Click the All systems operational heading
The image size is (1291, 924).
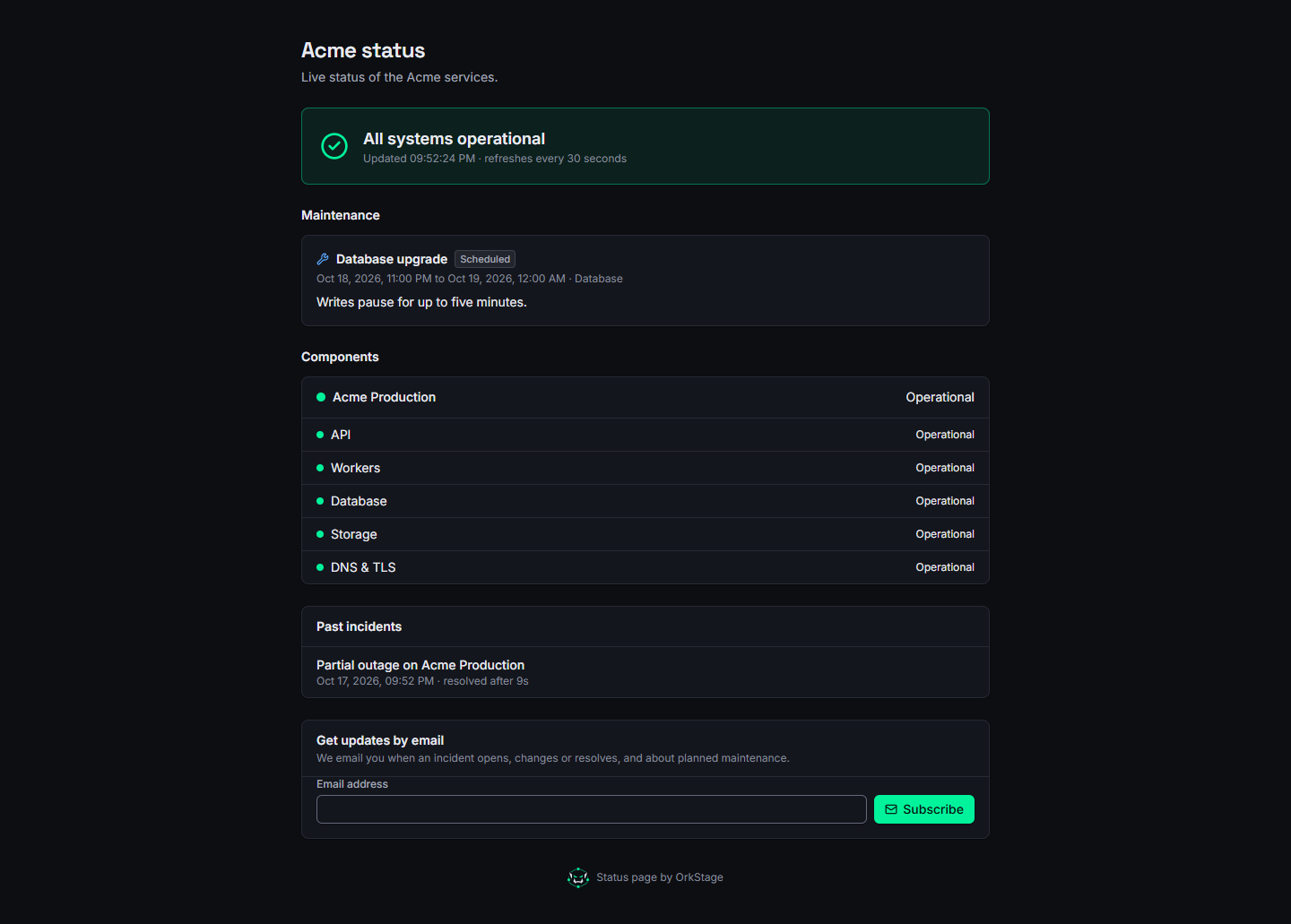454,139
